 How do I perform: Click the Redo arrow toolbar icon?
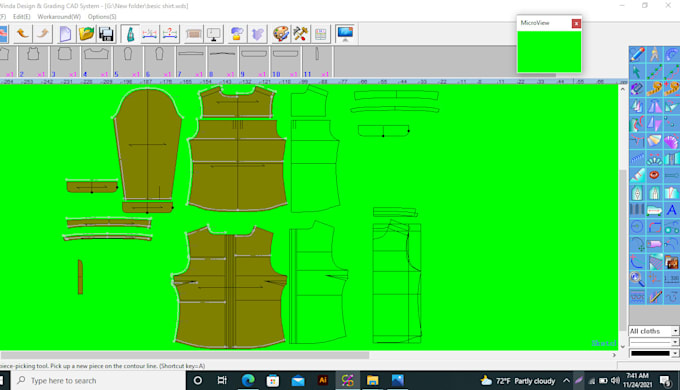pos(42,34)
